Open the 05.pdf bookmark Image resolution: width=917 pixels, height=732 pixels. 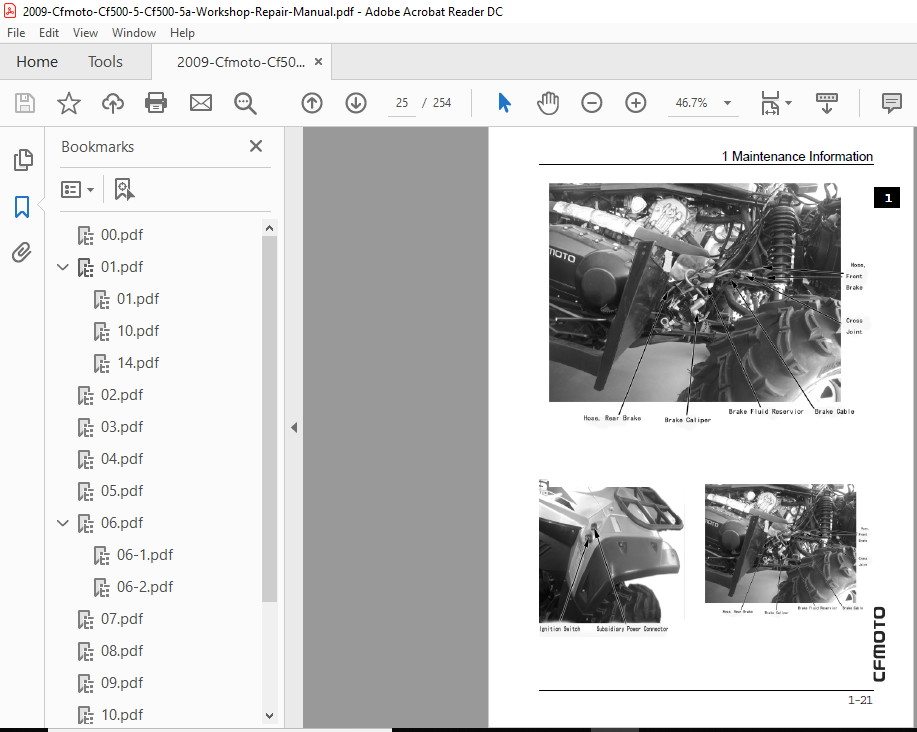[122, 491]
